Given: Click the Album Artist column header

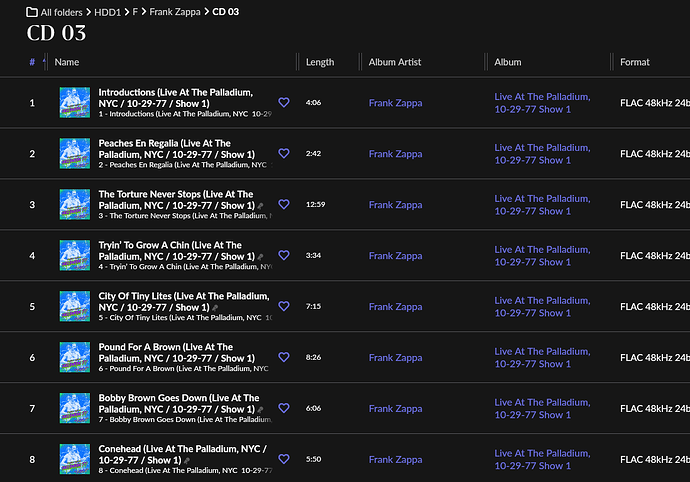Looking at the screenshot, I should pyautogui.click(x=397, y=62).
